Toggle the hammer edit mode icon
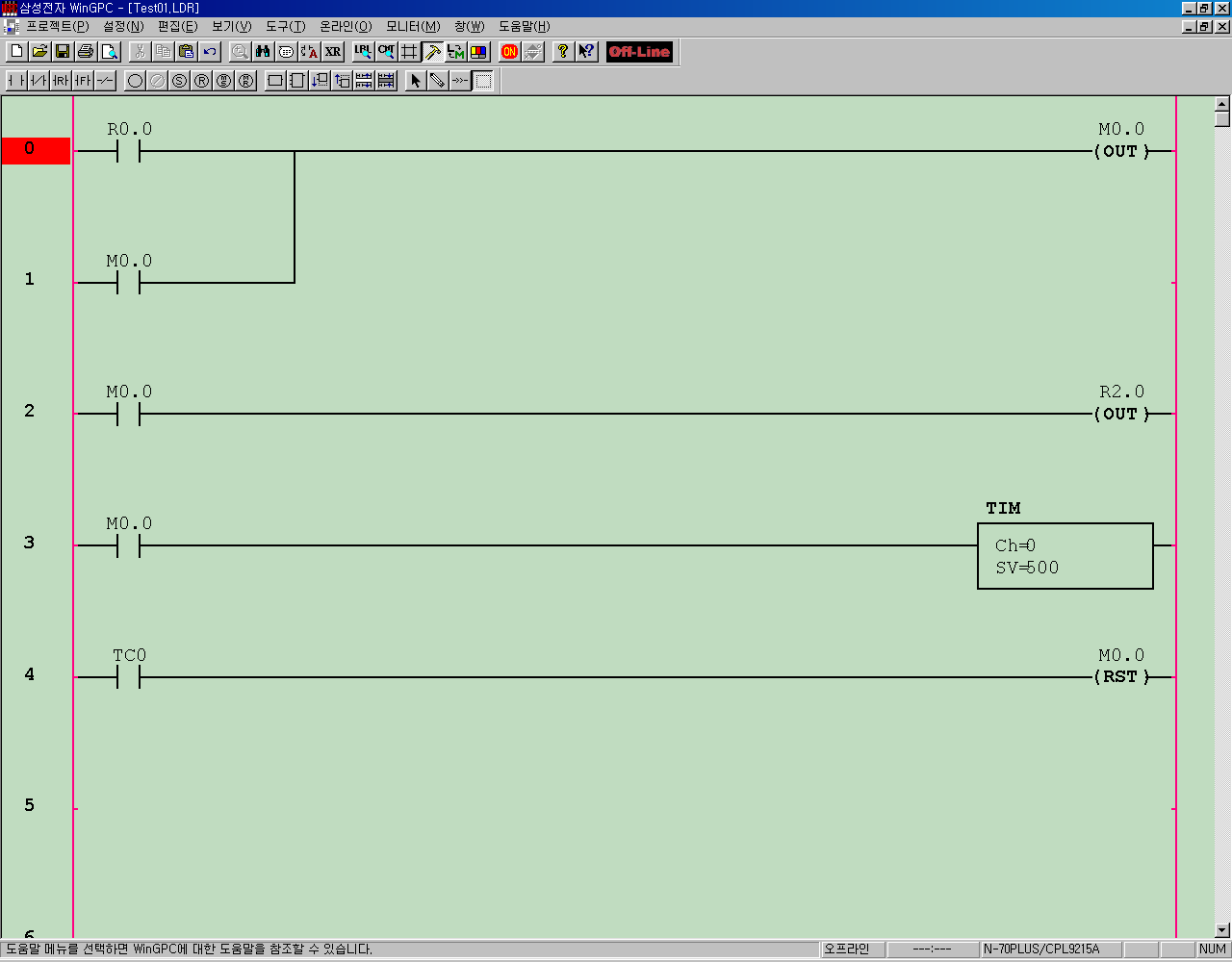This screenshot has height=962, width=1232. pyautogui.click(x=432, y=52)
